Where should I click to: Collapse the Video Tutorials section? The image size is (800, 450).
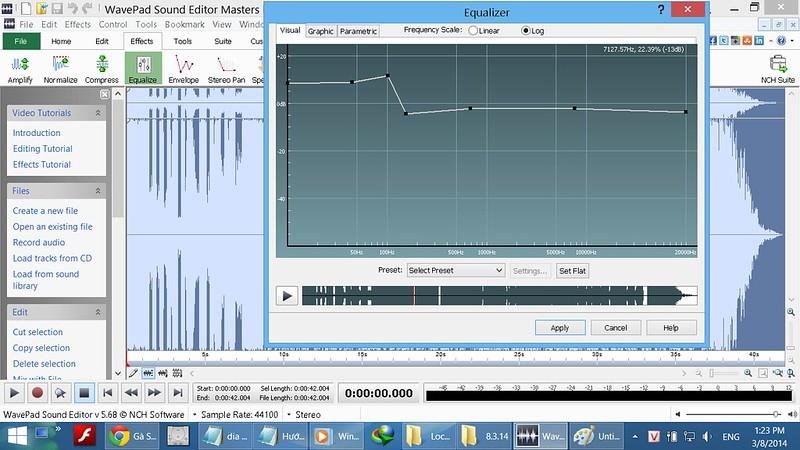click(98, 113)
